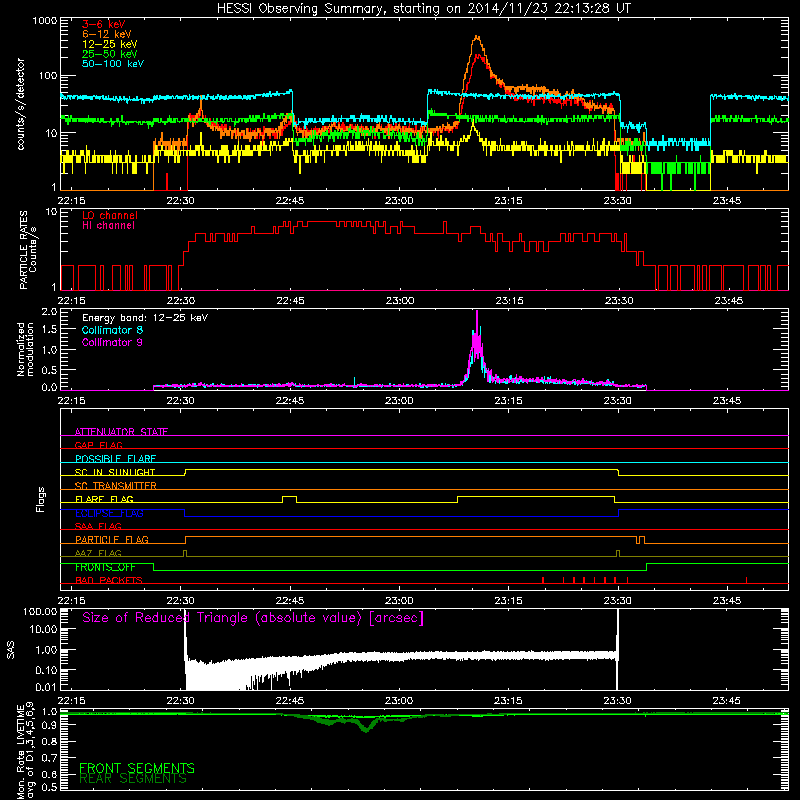Image resolution: width=800 pixels, height=800 pixels.
Task: Click the orange 6-12 keV flare peak
Action: click(x=477, y=37)
